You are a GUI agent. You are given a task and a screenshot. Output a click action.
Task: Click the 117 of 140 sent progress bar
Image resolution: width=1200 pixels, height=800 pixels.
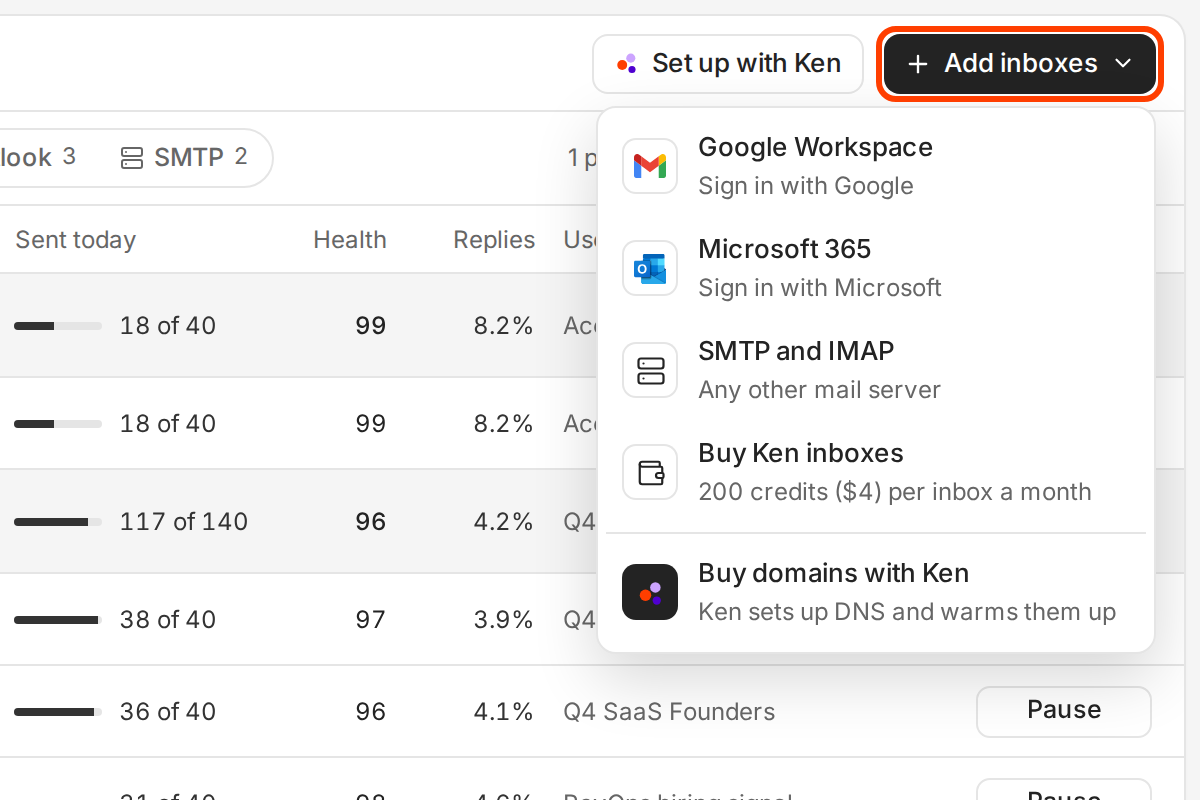58,522
